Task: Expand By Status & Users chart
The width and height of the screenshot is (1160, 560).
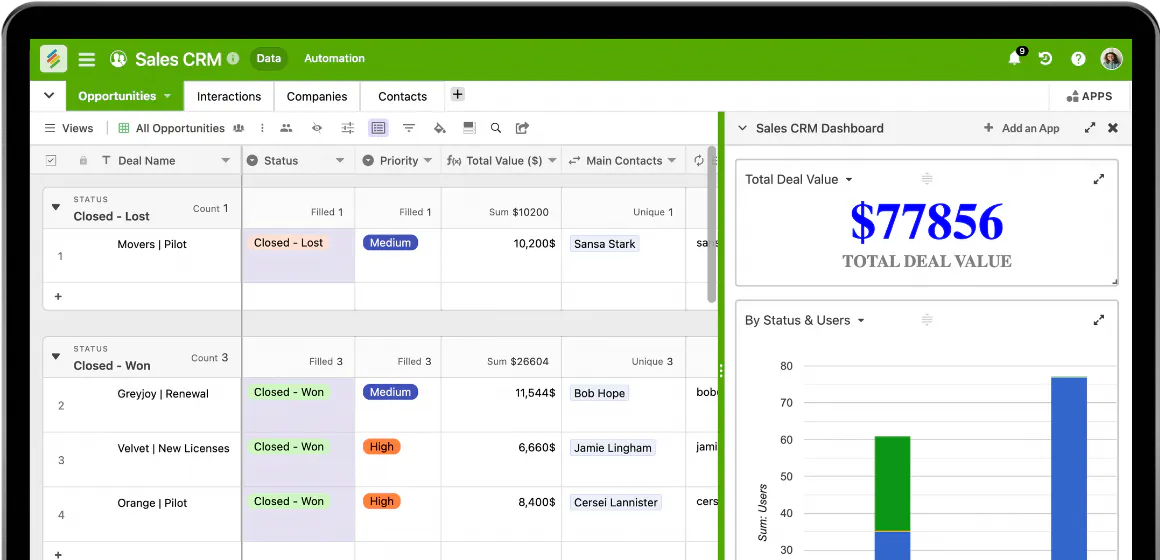Action: click(1099, 320)
